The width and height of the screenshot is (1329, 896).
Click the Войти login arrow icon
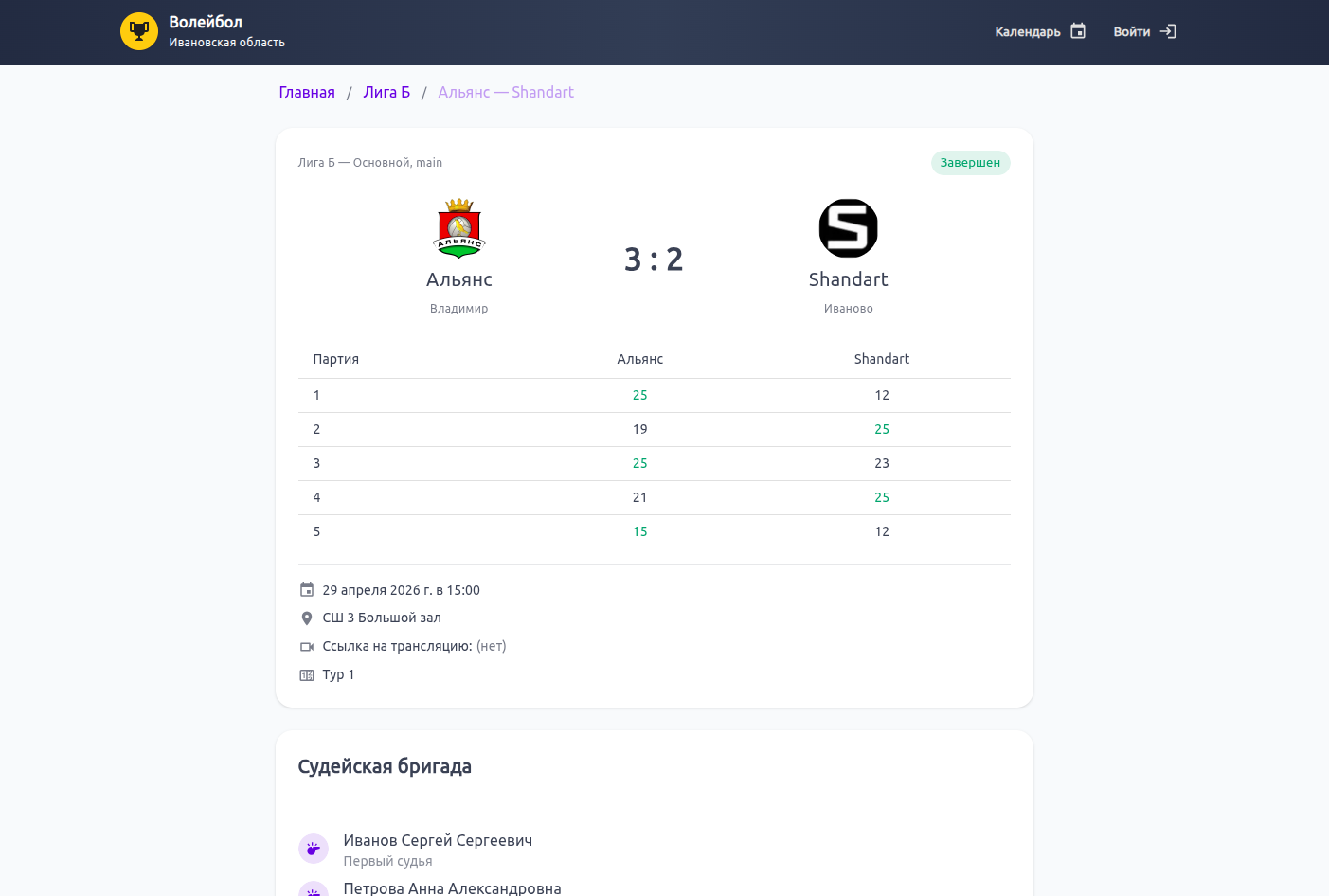pos(1168,31)
